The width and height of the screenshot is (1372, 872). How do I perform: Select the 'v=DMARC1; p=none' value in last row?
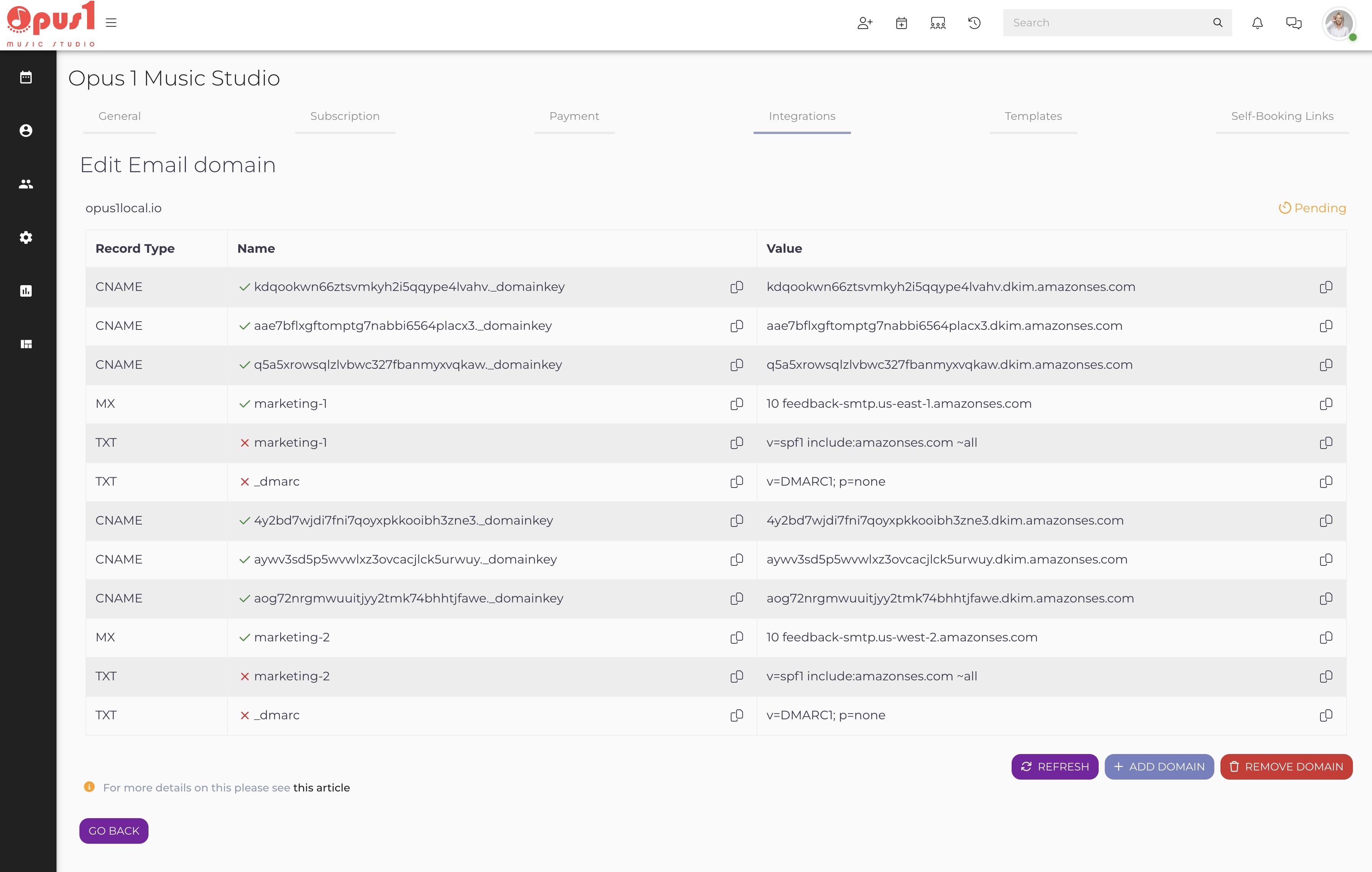tap(826, 715)
